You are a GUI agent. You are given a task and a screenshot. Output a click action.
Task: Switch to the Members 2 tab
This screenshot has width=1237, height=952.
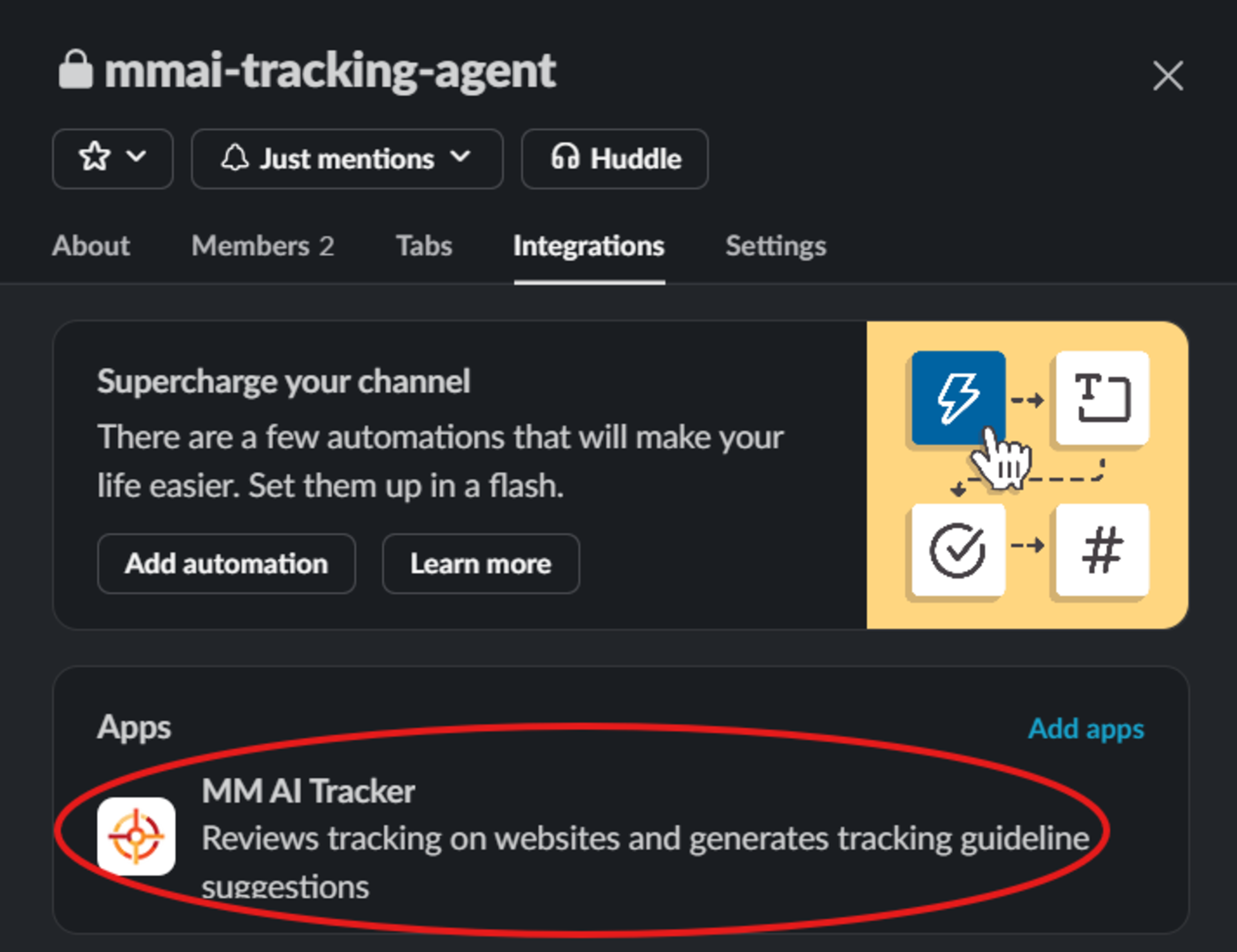(262, 246)
